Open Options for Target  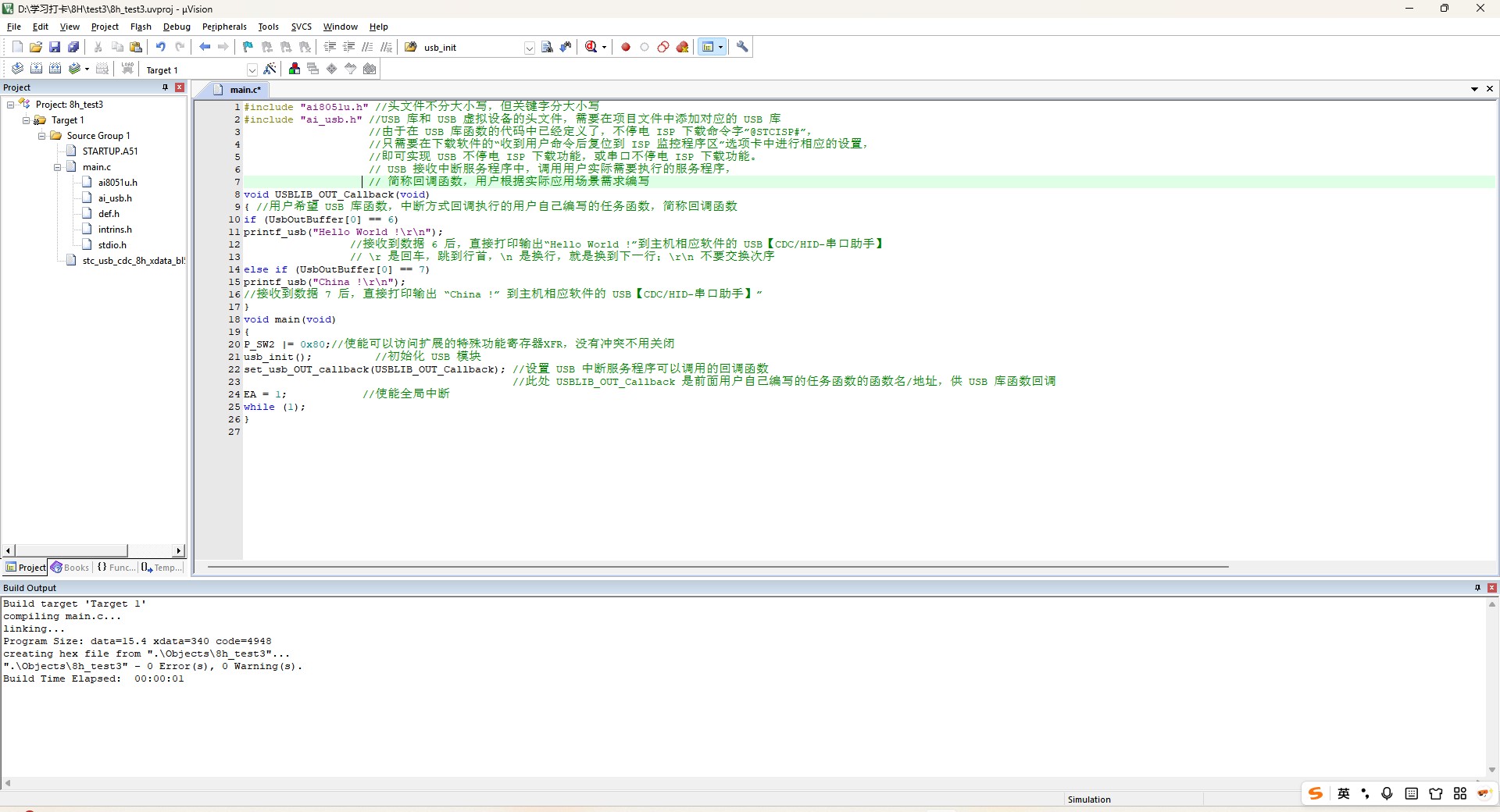(x=270, y=69)
